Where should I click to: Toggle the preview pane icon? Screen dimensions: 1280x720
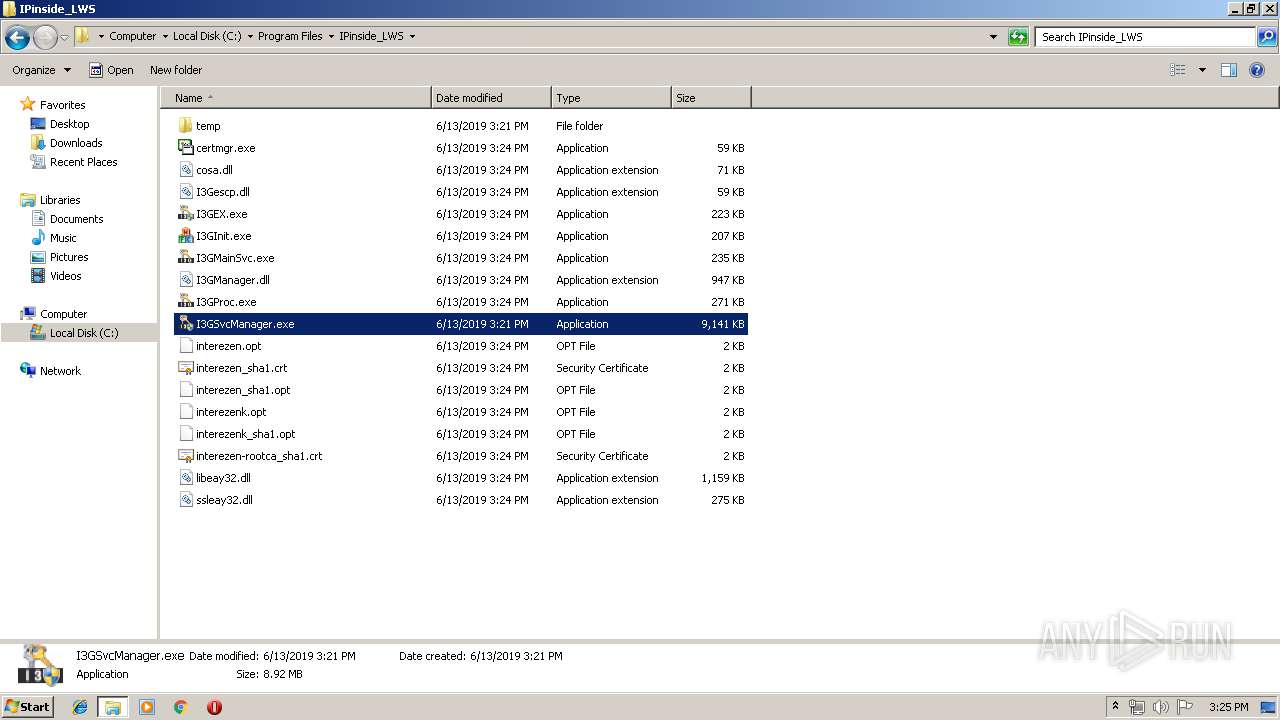click(x=1229, y=70)
